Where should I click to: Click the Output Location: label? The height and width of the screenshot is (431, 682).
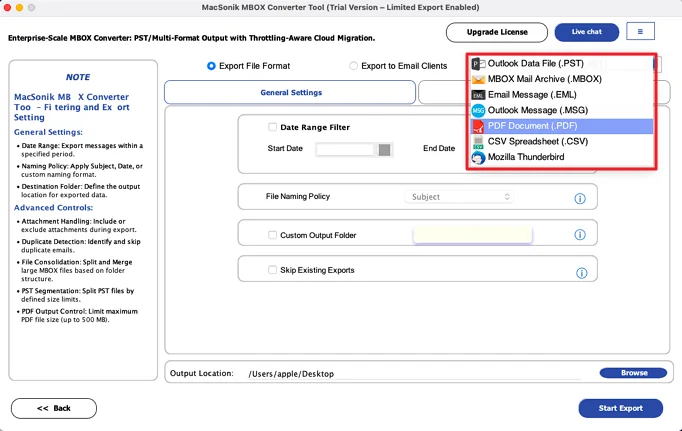pyautogui.click(x=201, y=373)
